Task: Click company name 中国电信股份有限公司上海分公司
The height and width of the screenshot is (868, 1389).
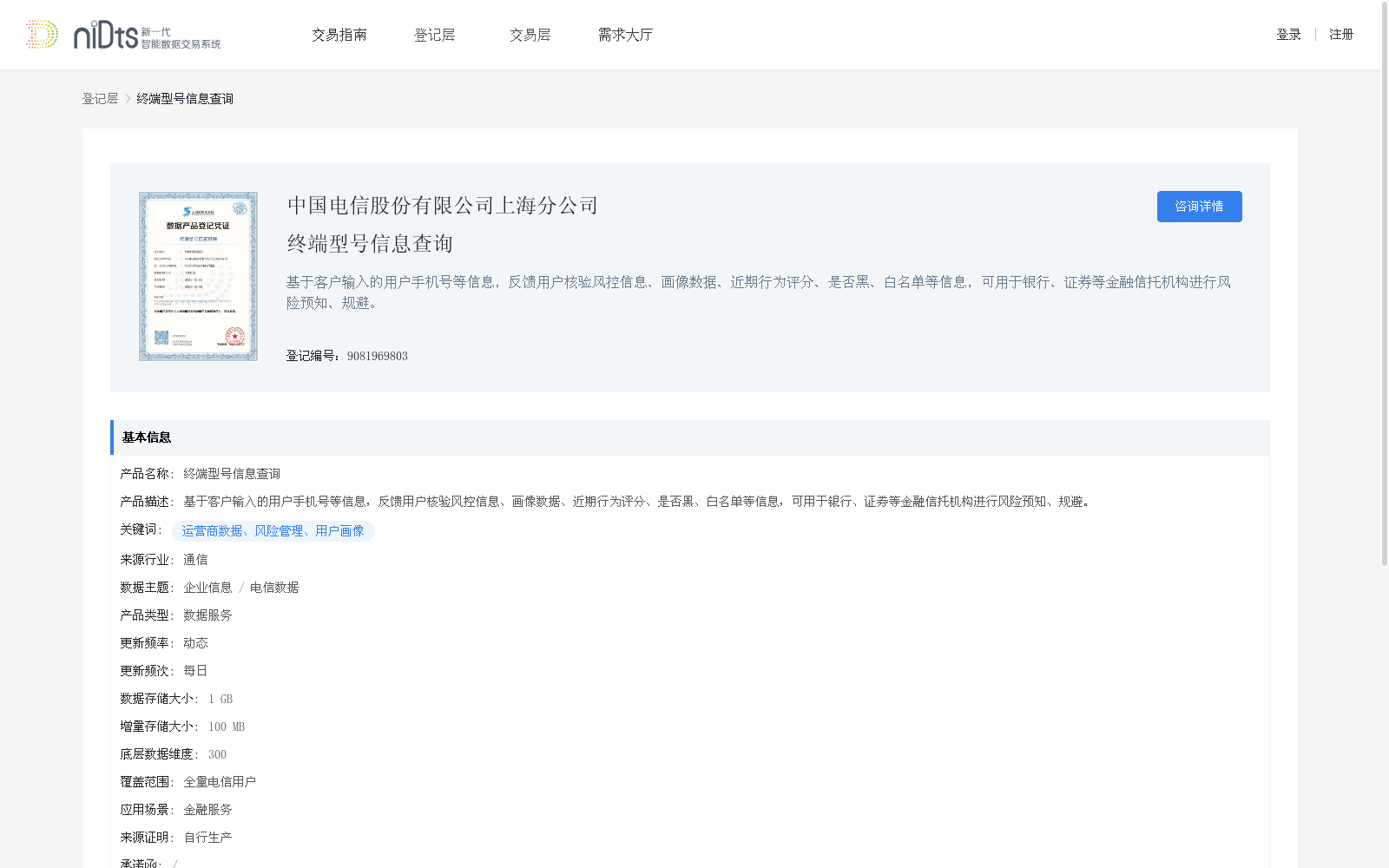Action: [x=443, y=206]
